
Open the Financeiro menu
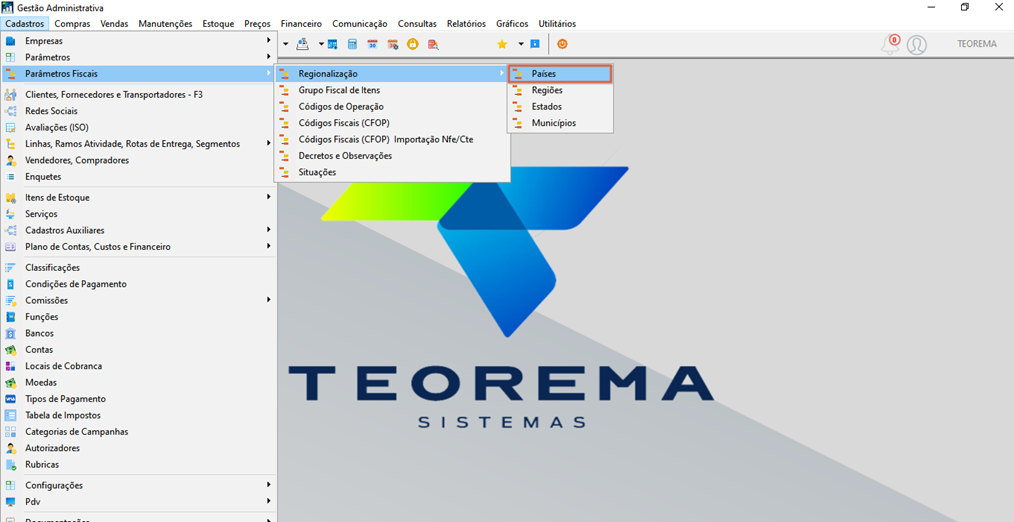point(301,24)
